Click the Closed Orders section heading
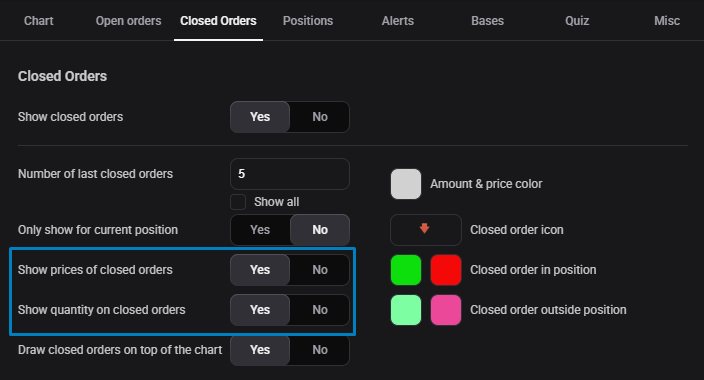This screenshot has height=380, width=704. point(62,76)
